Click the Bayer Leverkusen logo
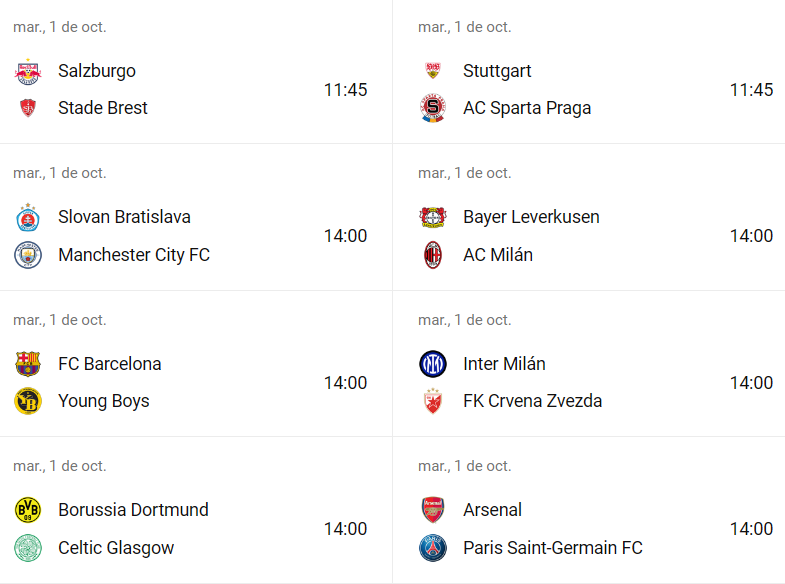The width and height of the screenshot is (785, 584). pos(433,217)
